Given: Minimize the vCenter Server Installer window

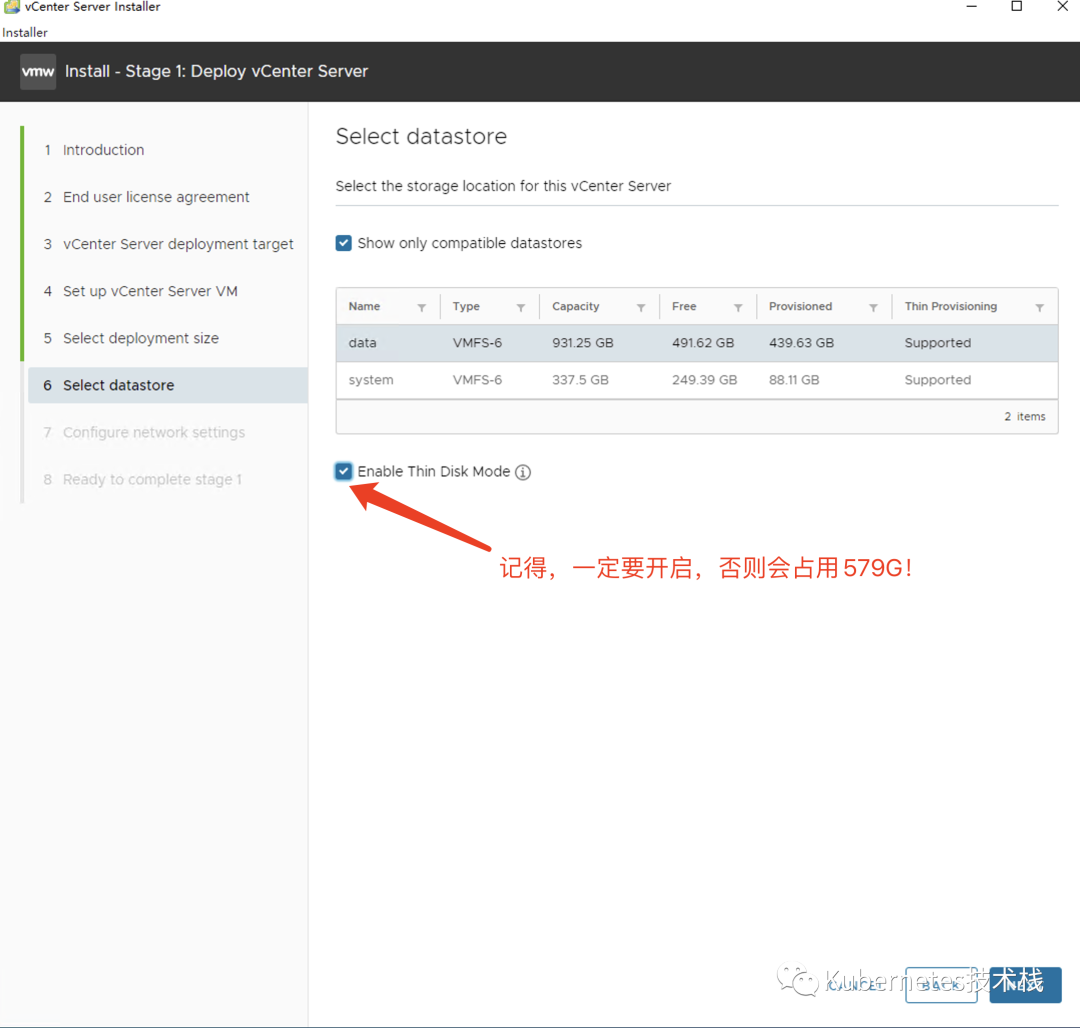Looking at the screenshot, I should [971, 7].
